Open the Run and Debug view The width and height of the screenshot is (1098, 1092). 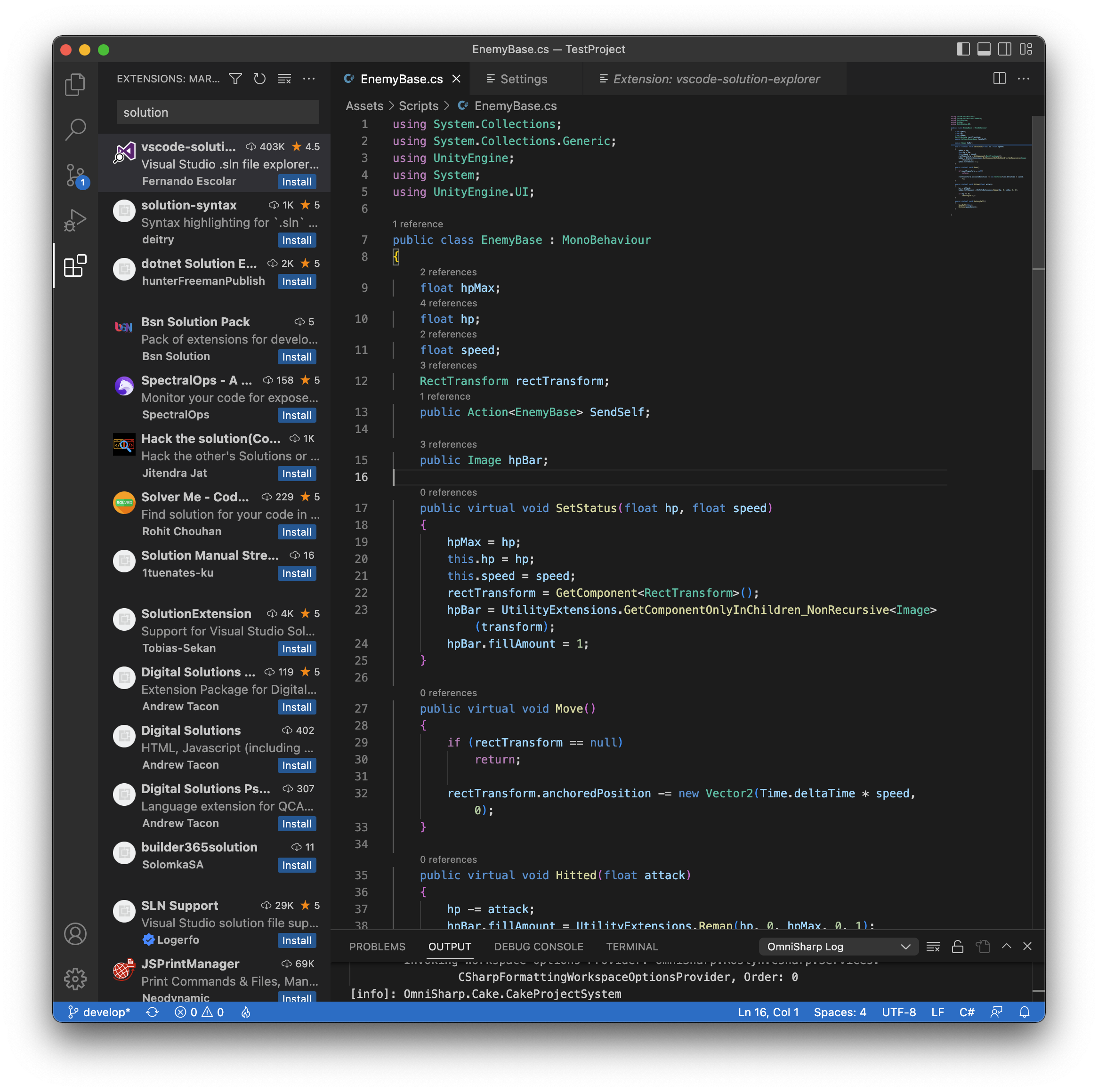click(x=75, y=220)
